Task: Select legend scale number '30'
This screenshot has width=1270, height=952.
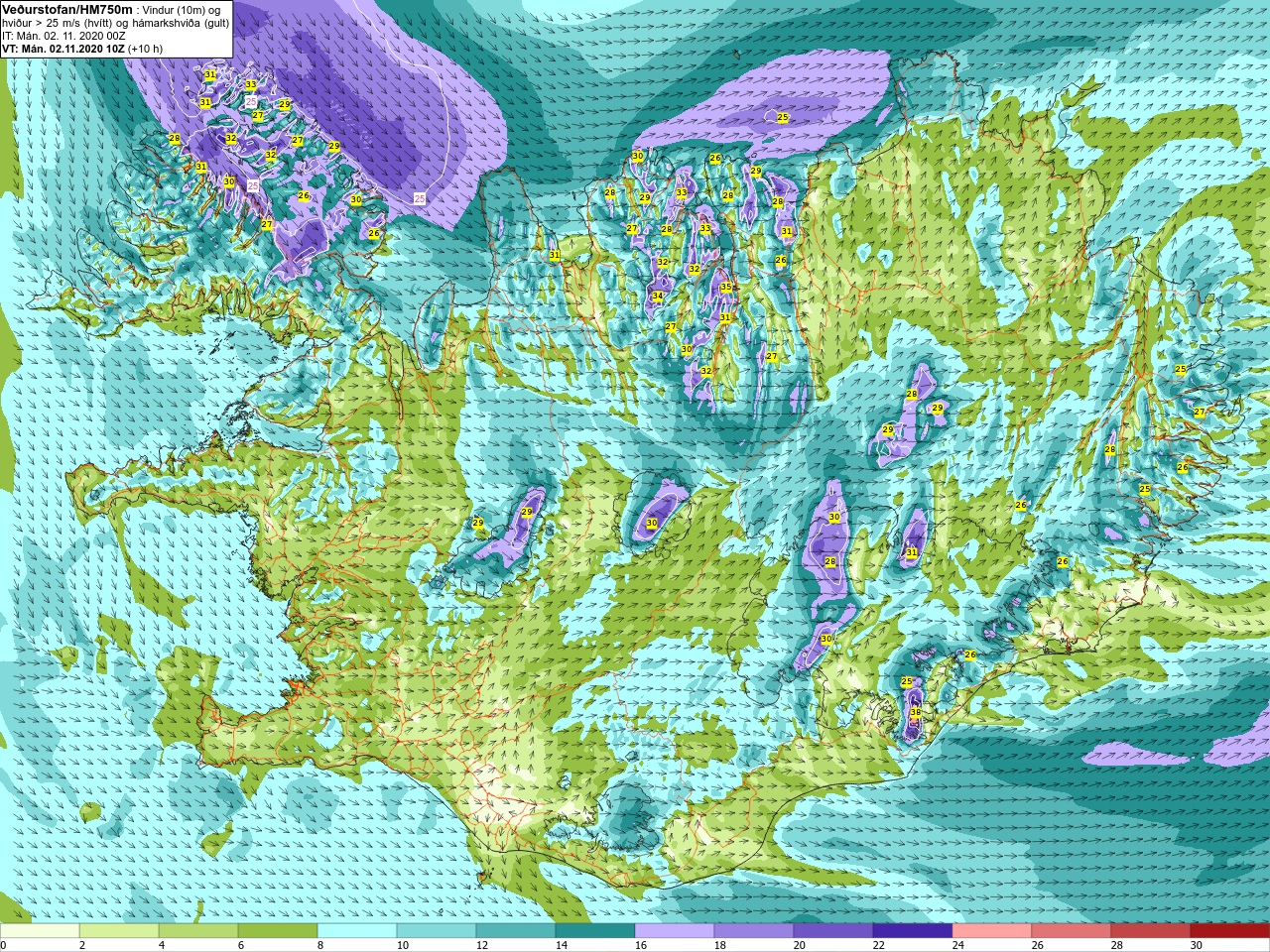Action: pos(1196,945)
